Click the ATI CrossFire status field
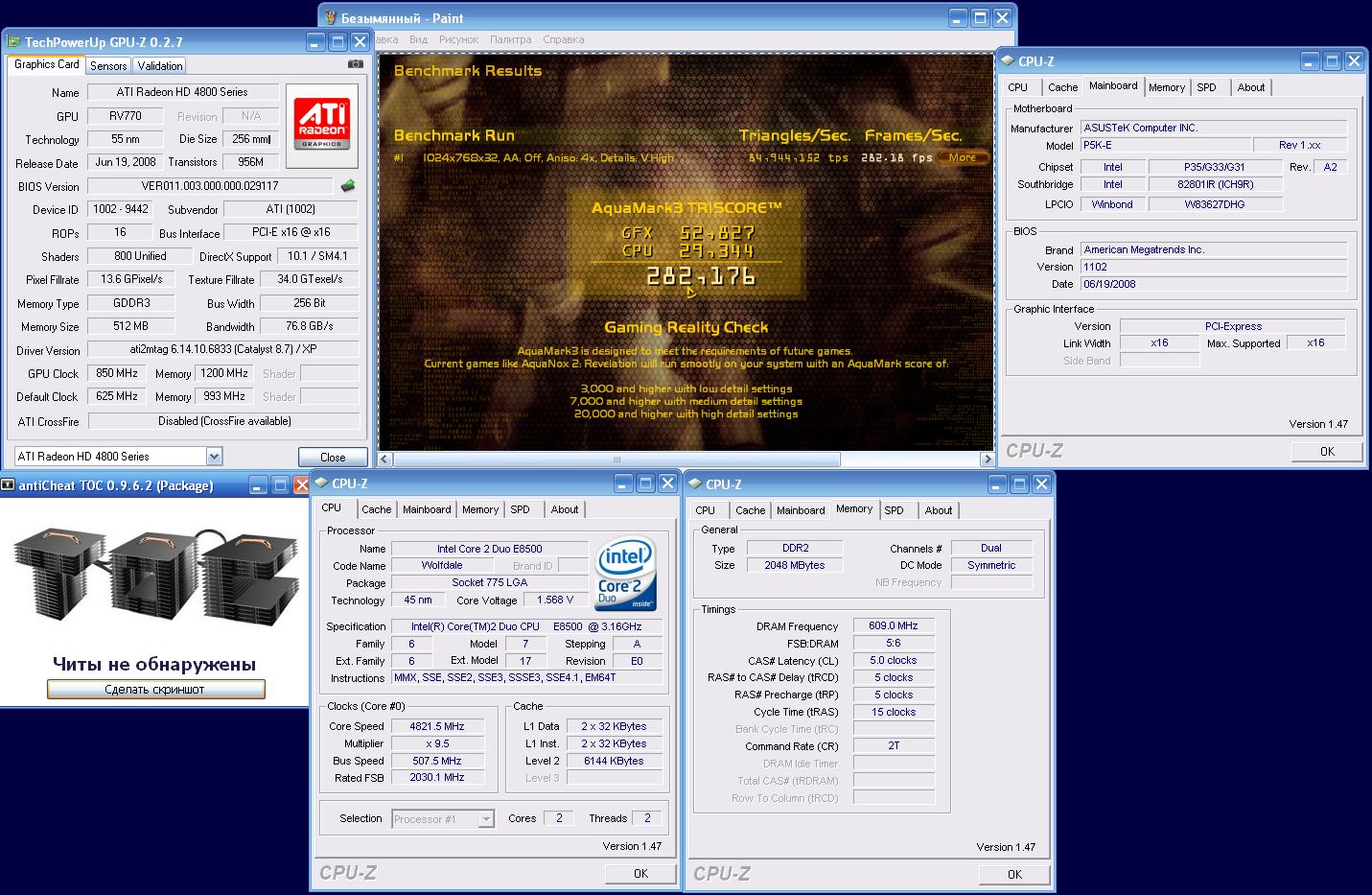The height and width of the screenshot is (895, 1372). point(224,421)
